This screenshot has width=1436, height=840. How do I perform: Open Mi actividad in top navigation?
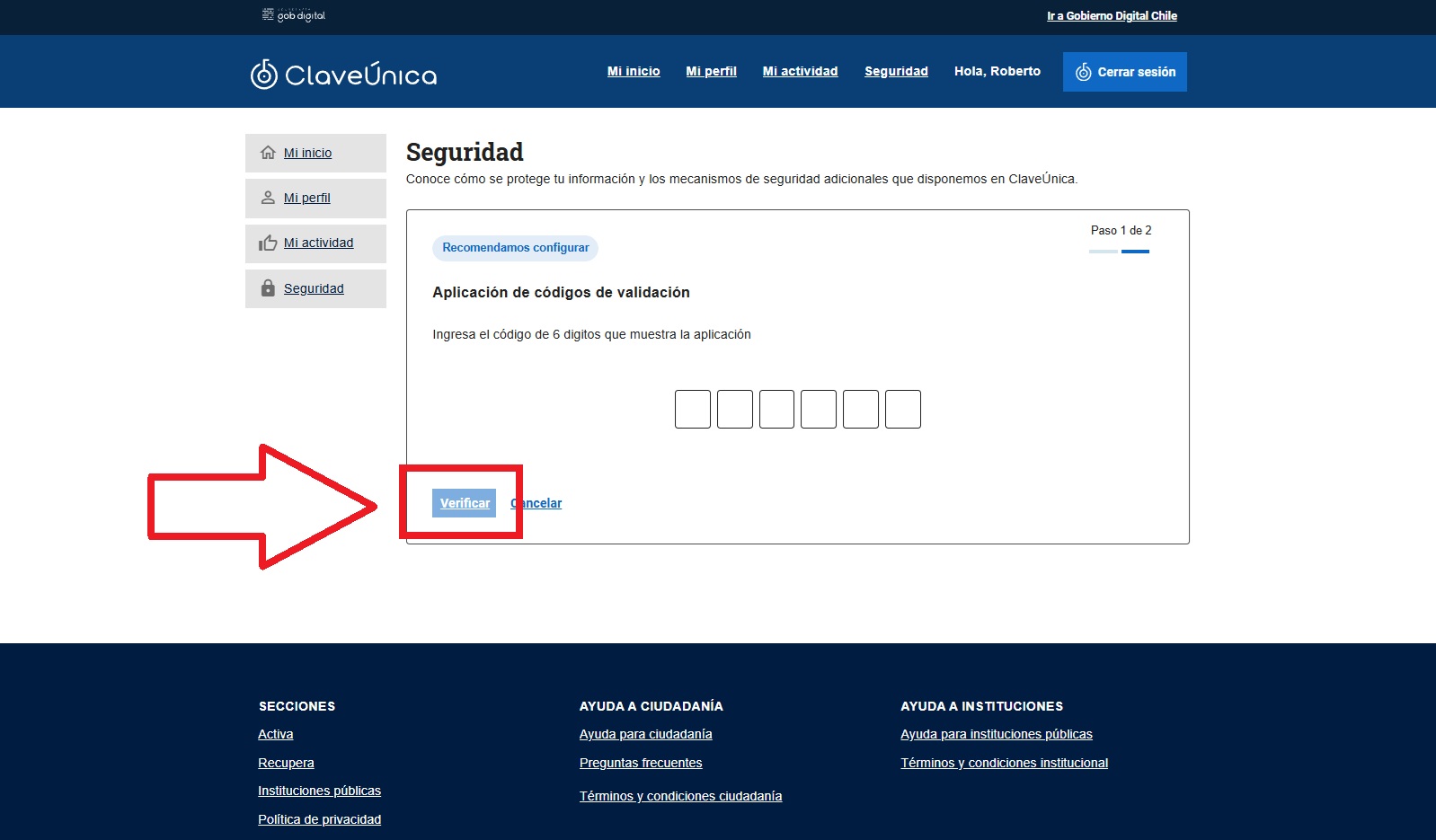pyautogui.click(x=800, y=71)
